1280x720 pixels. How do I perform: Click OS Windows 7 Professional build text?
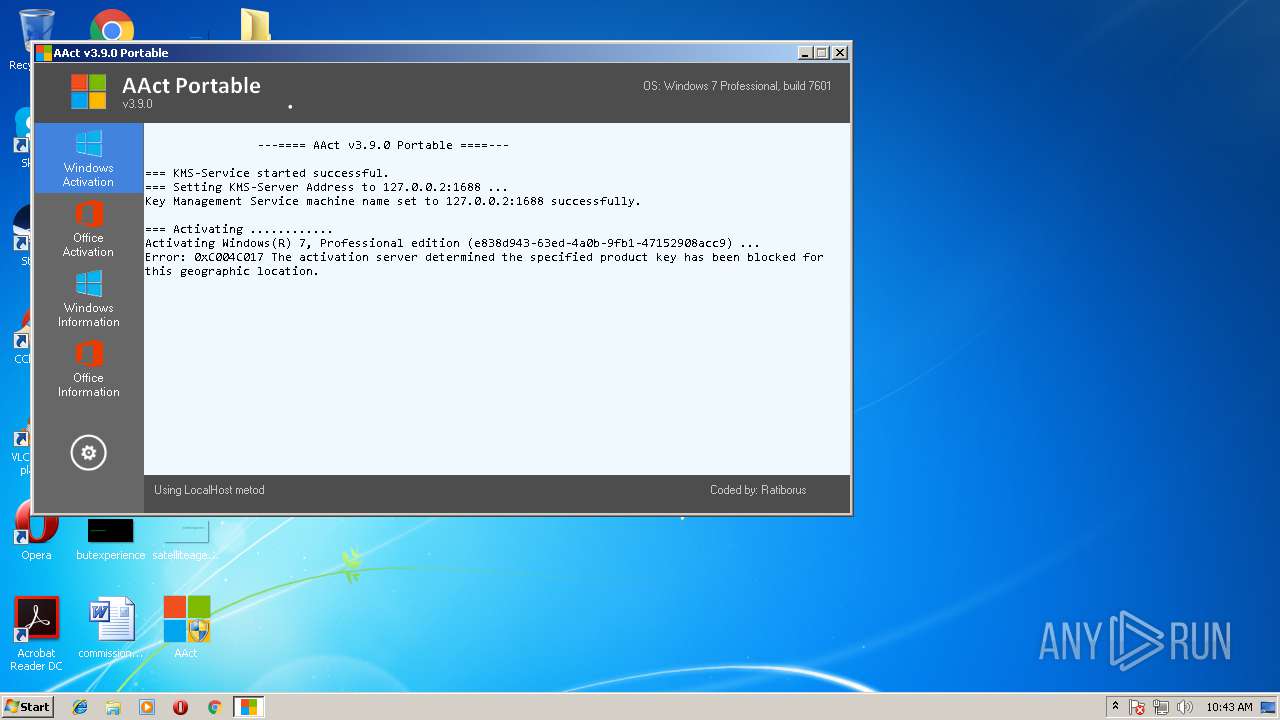click(x=737, y=86)
